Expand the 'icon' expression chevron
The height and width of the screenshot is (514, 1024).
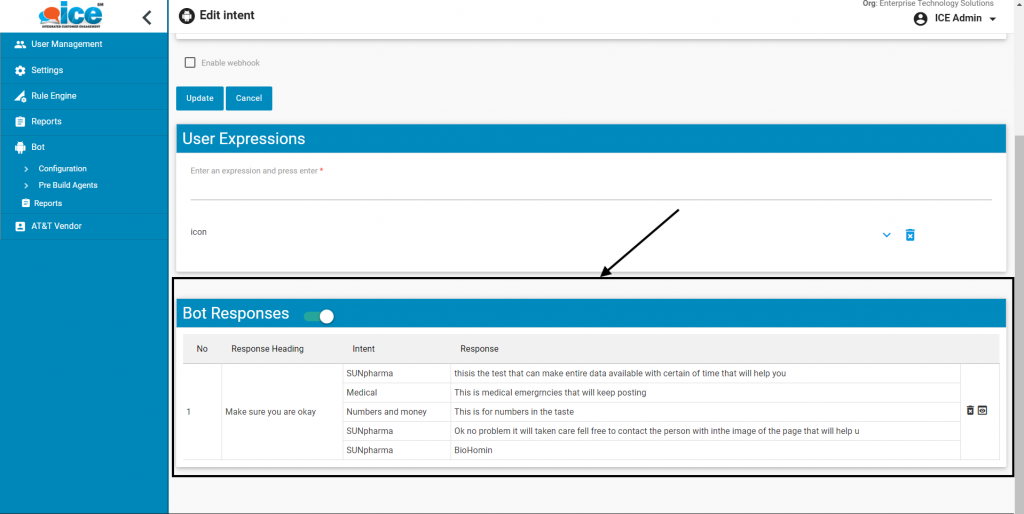(886, 235)
